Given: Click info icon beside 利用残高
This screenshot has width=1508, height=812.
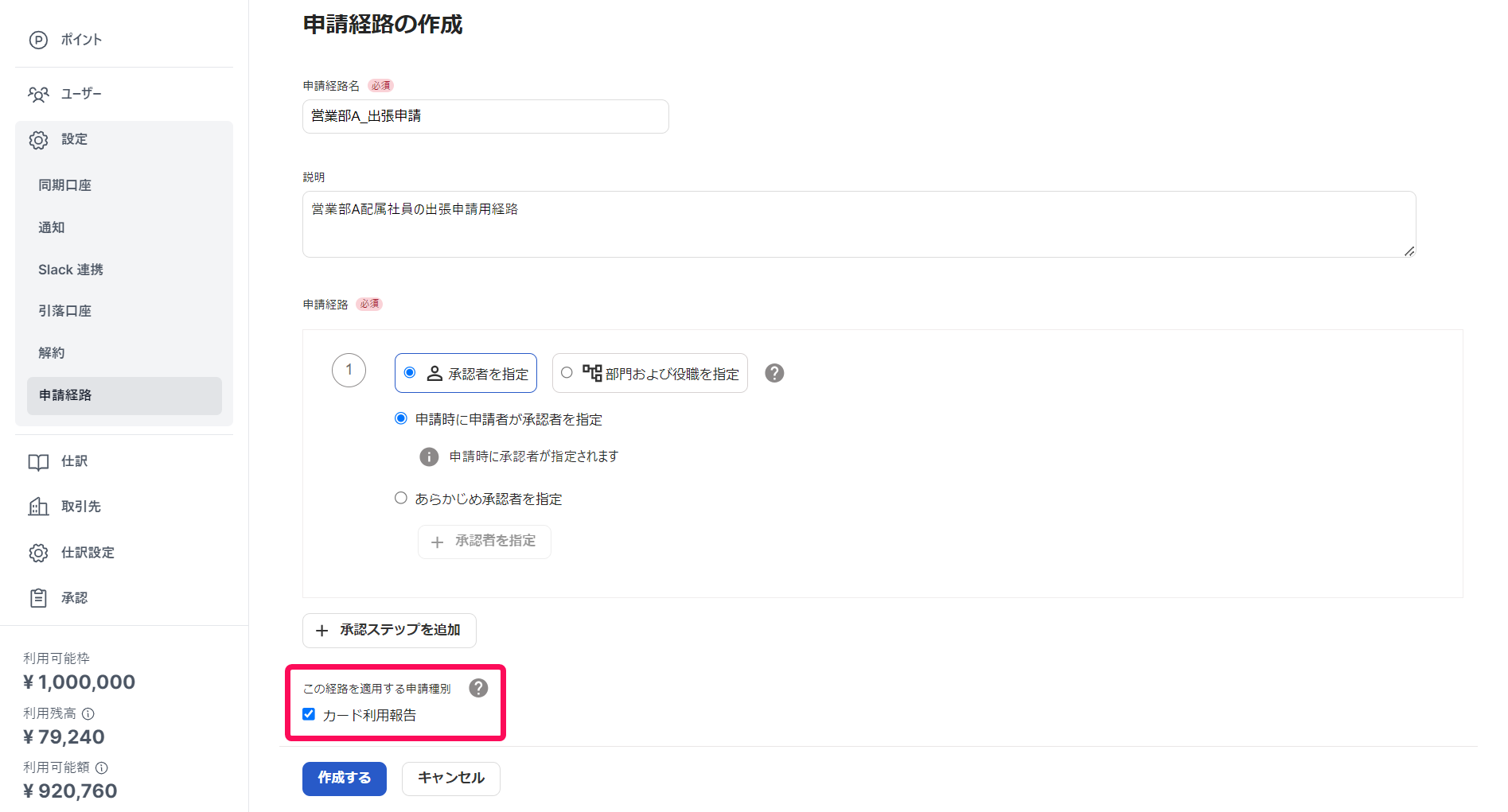Looking at the screenshot, I should click(x=88, y=714).
